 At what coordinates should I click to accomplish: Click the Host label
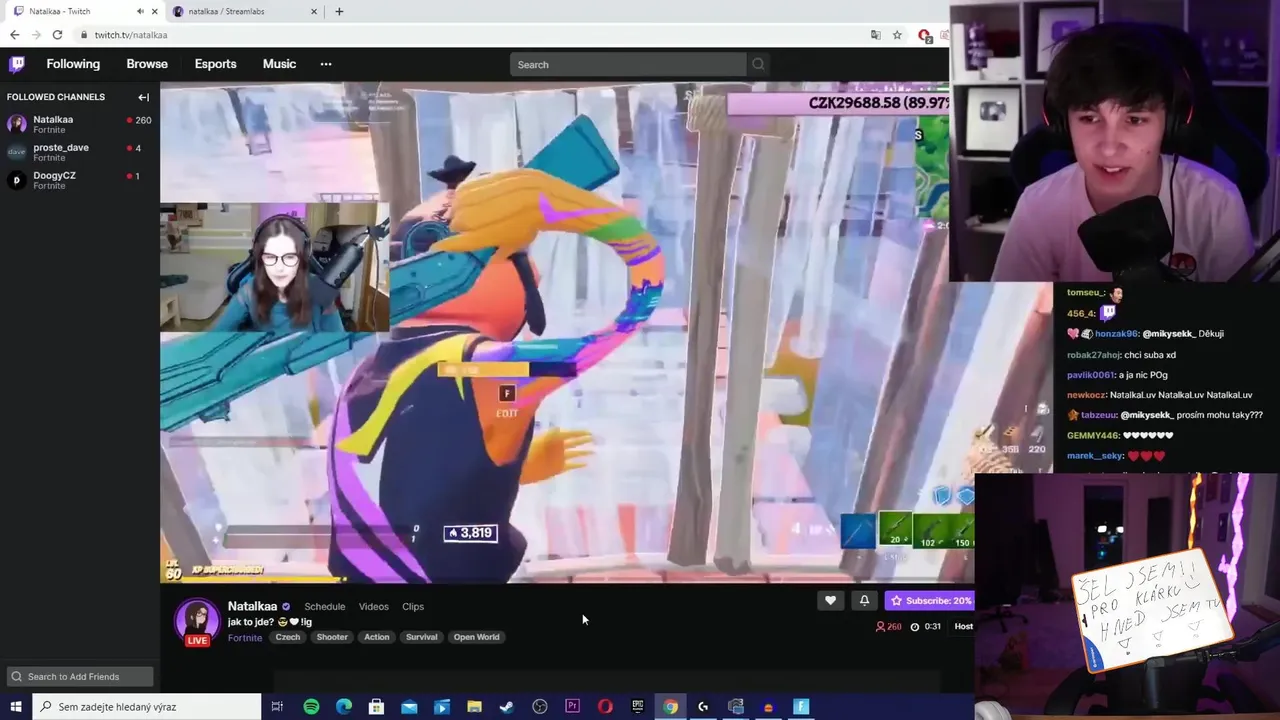pos(963,626)
